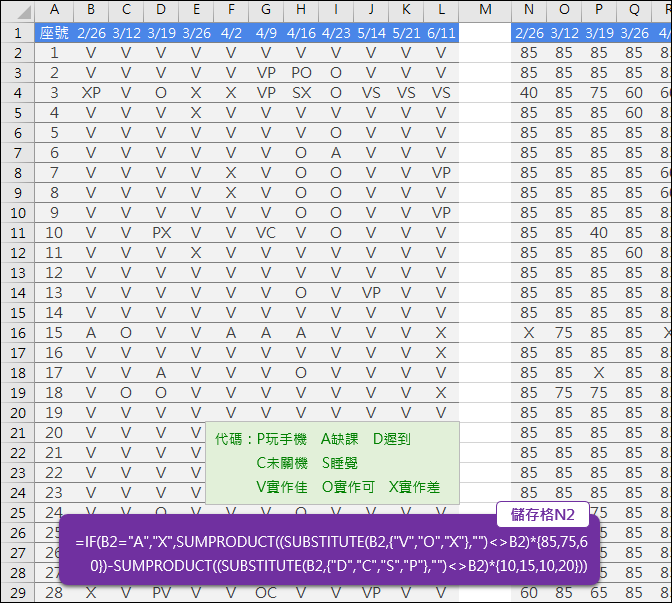Click the 2/26 header in column N
Viewport: 672px width, 603px height.
coord(529,33)
